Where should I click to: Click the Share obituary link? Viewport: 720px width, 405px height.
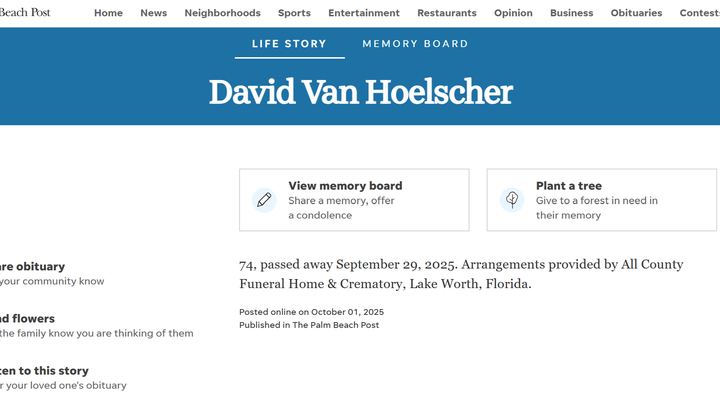tap(32, 267)
